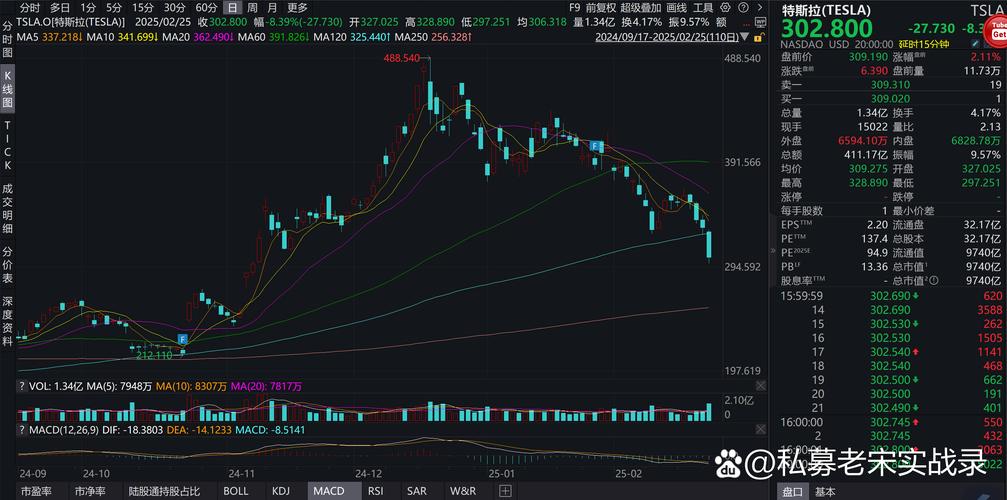Select the KDJ indicator tab
The height and width of the screenshot is (500, 1007).
coord(281,491)
